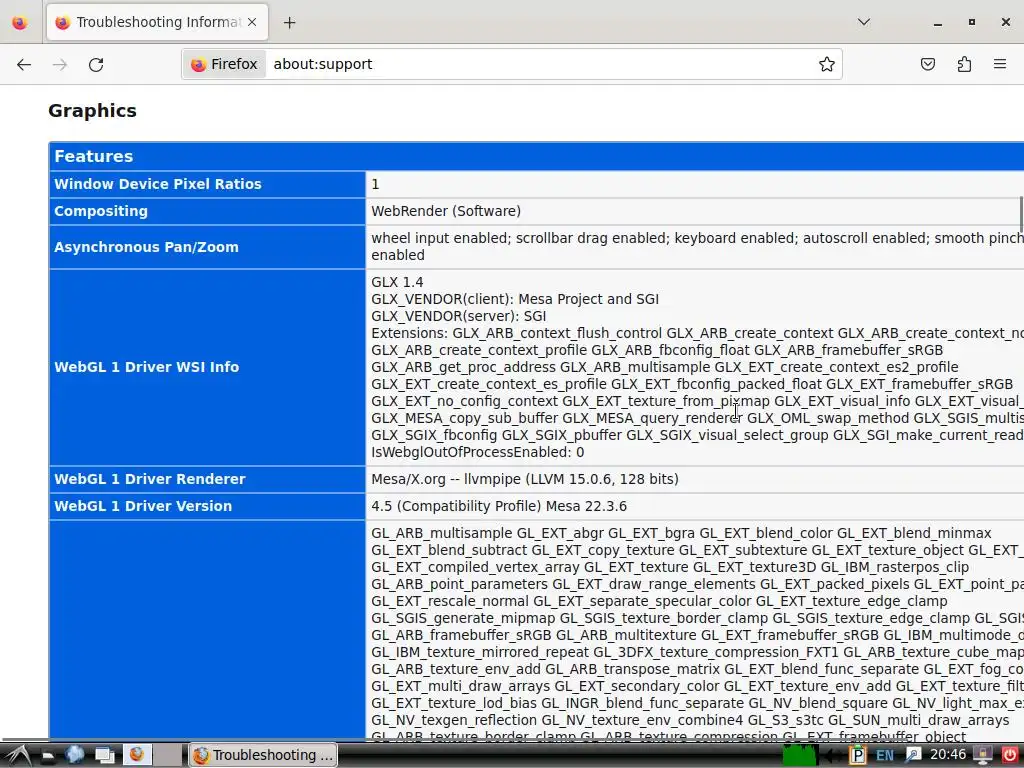This screenshot has width=1024, height=768.
Task: Go back with the back arrow
Action: (x=24, y=64)
